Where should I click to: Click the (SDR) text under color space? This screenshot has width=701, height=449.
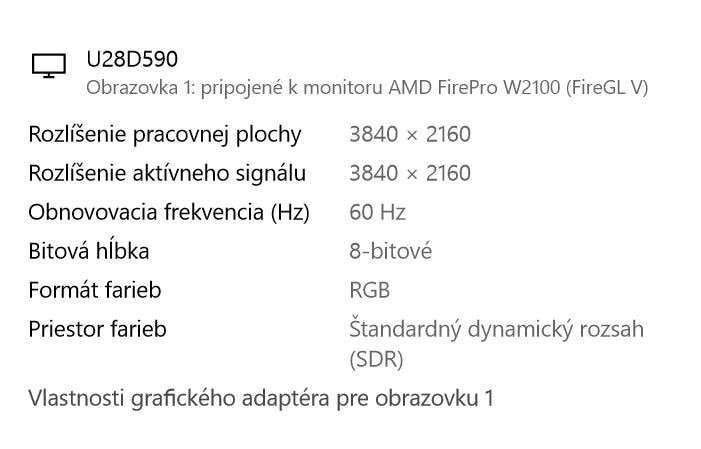376,360
